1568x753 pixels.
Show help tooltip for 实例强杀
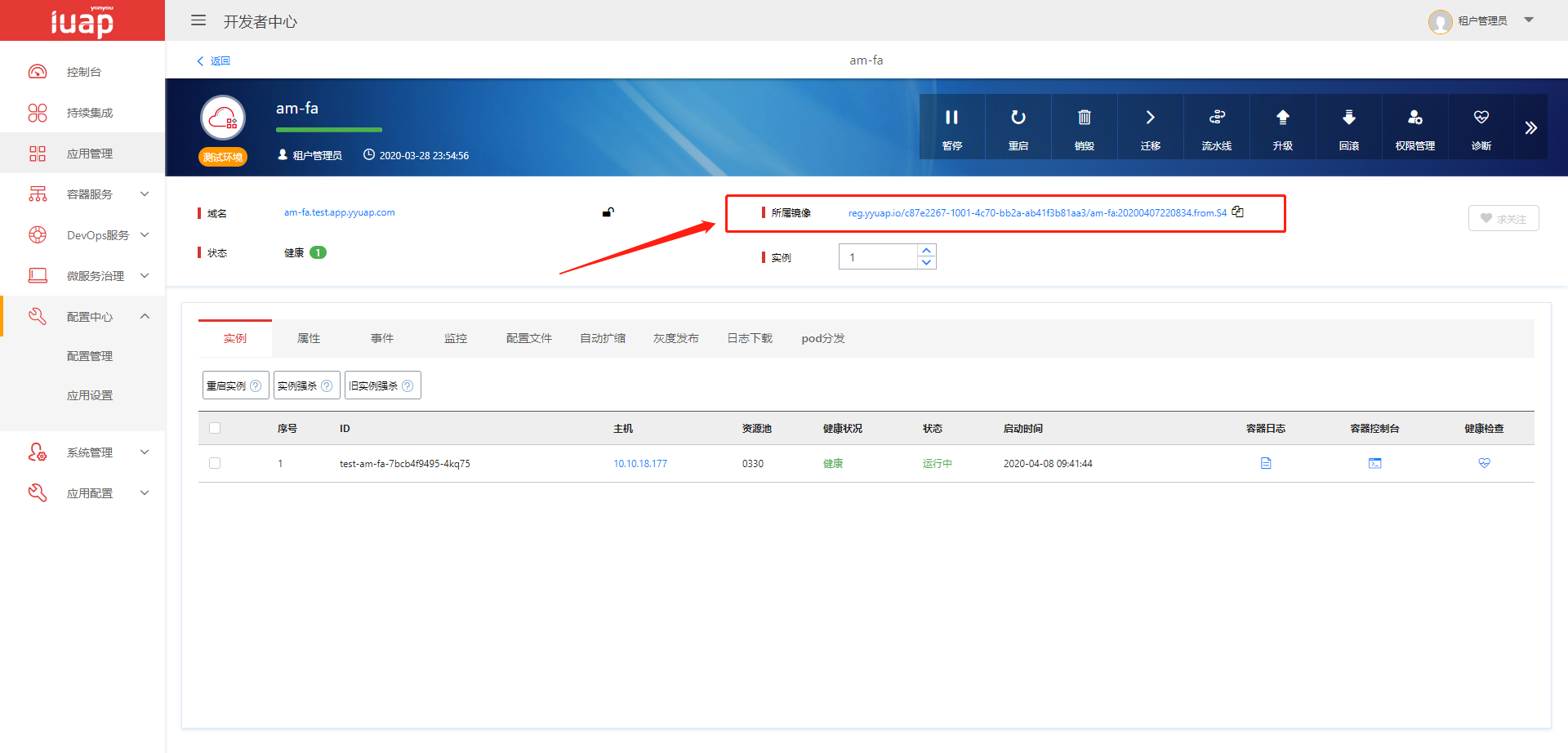(x=327, y=385)
